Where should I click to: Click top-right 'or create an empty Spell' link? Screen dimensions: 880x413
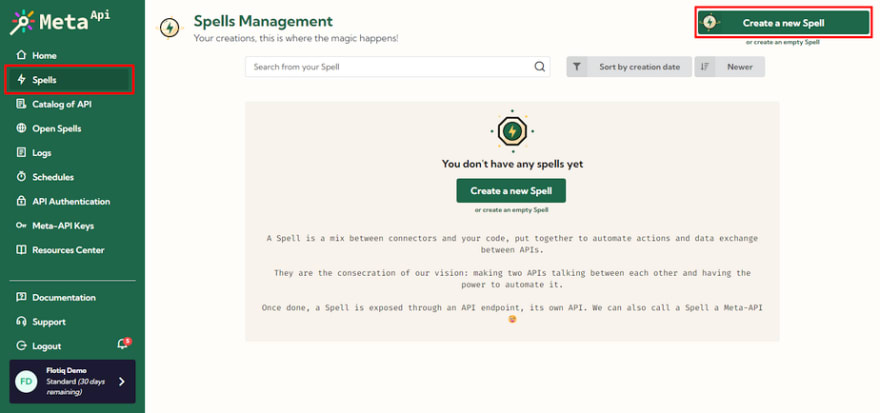783,42
